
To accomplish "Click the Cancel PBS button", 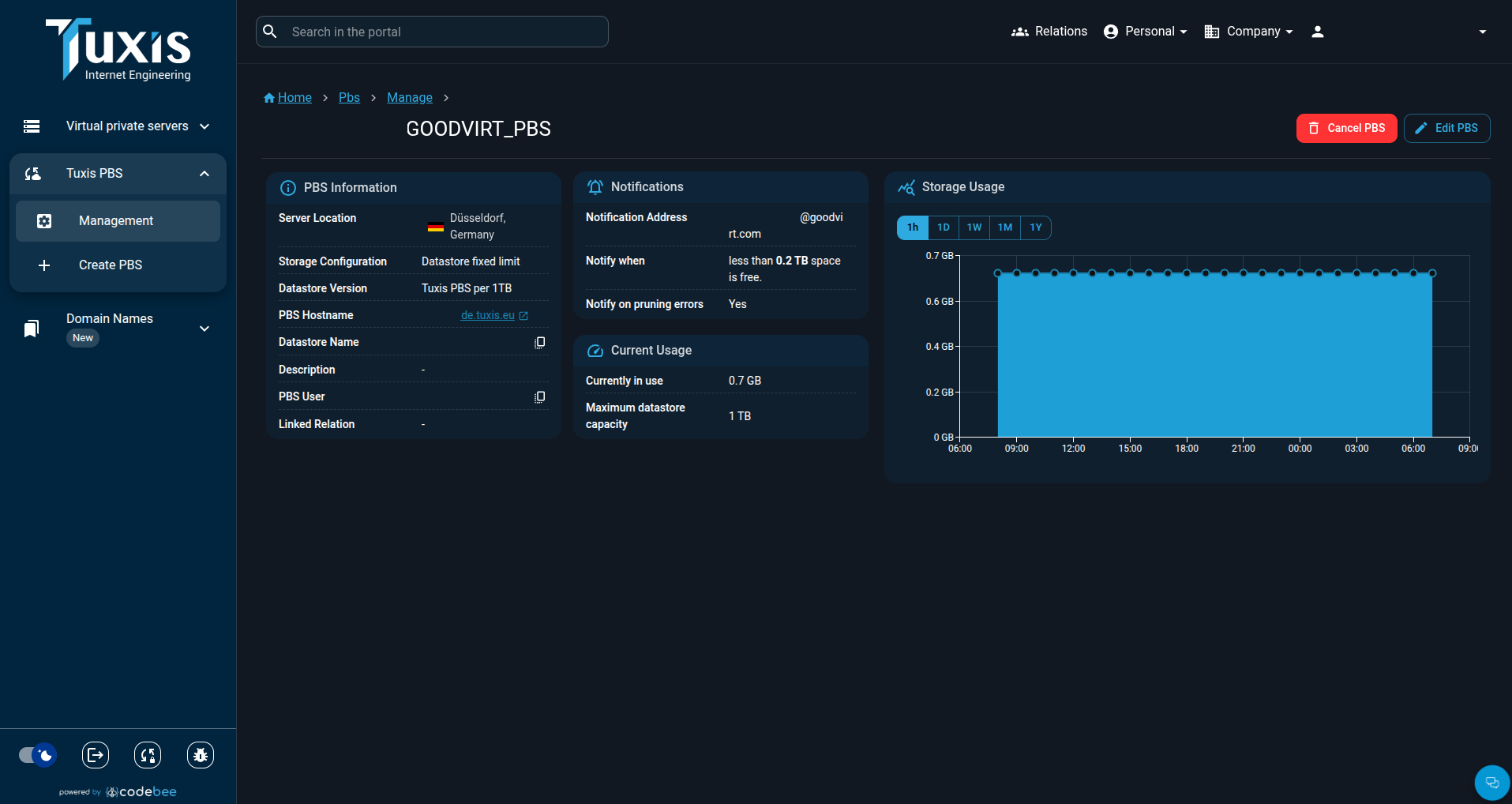I will point(1346,128).
